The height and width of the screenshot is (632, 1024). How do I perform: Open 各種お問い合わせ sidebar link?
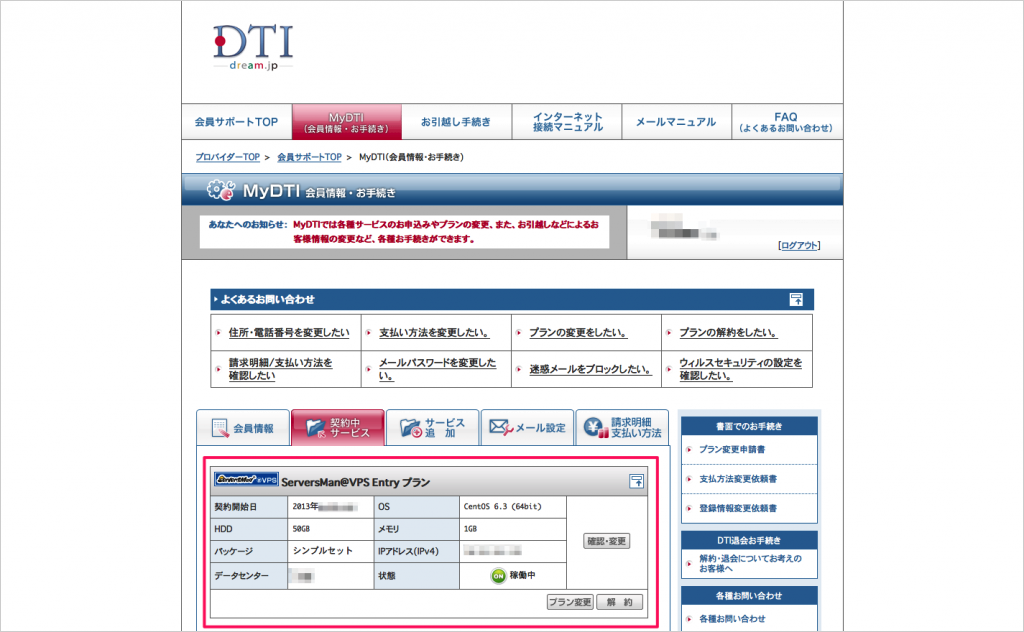pos(732,619)
